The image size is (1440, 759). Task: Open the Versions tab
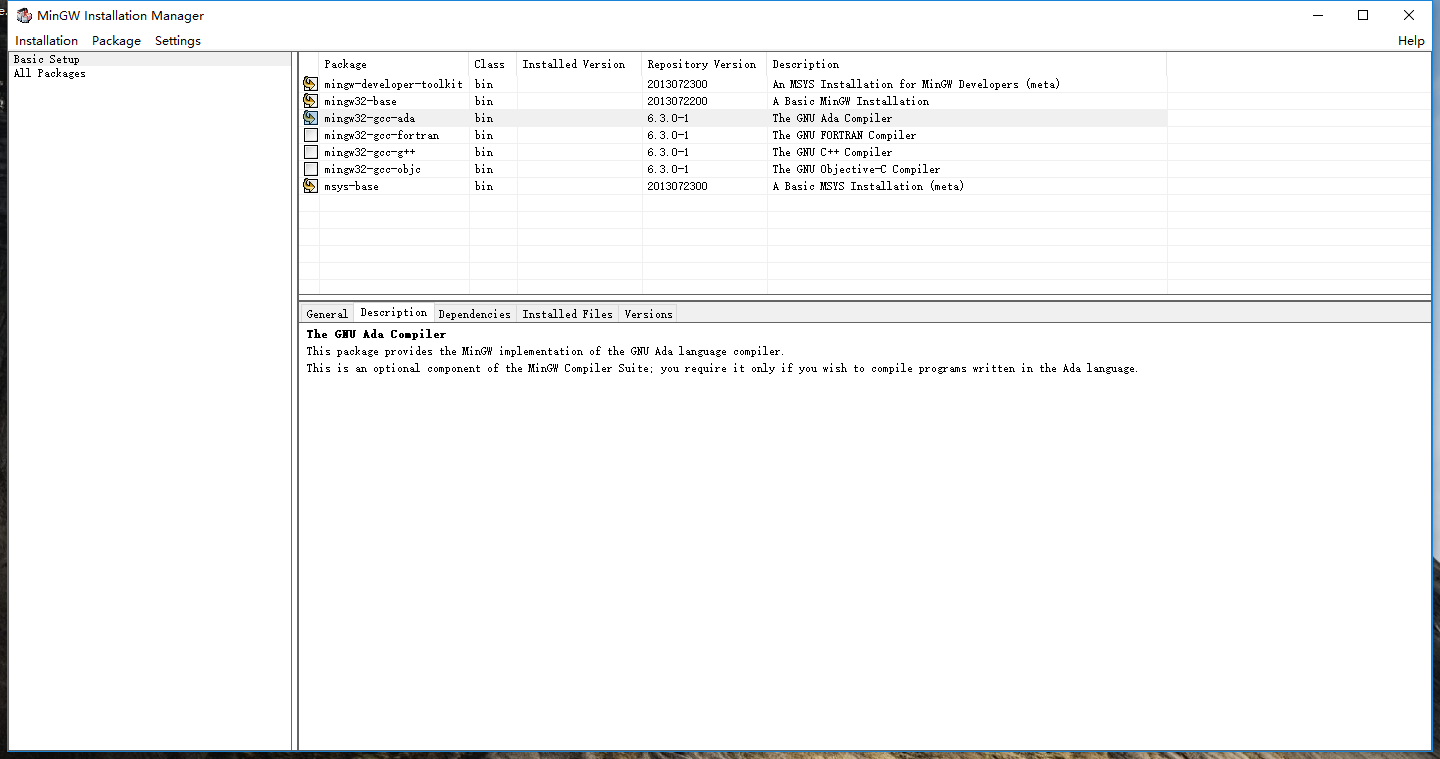(647, 313)
